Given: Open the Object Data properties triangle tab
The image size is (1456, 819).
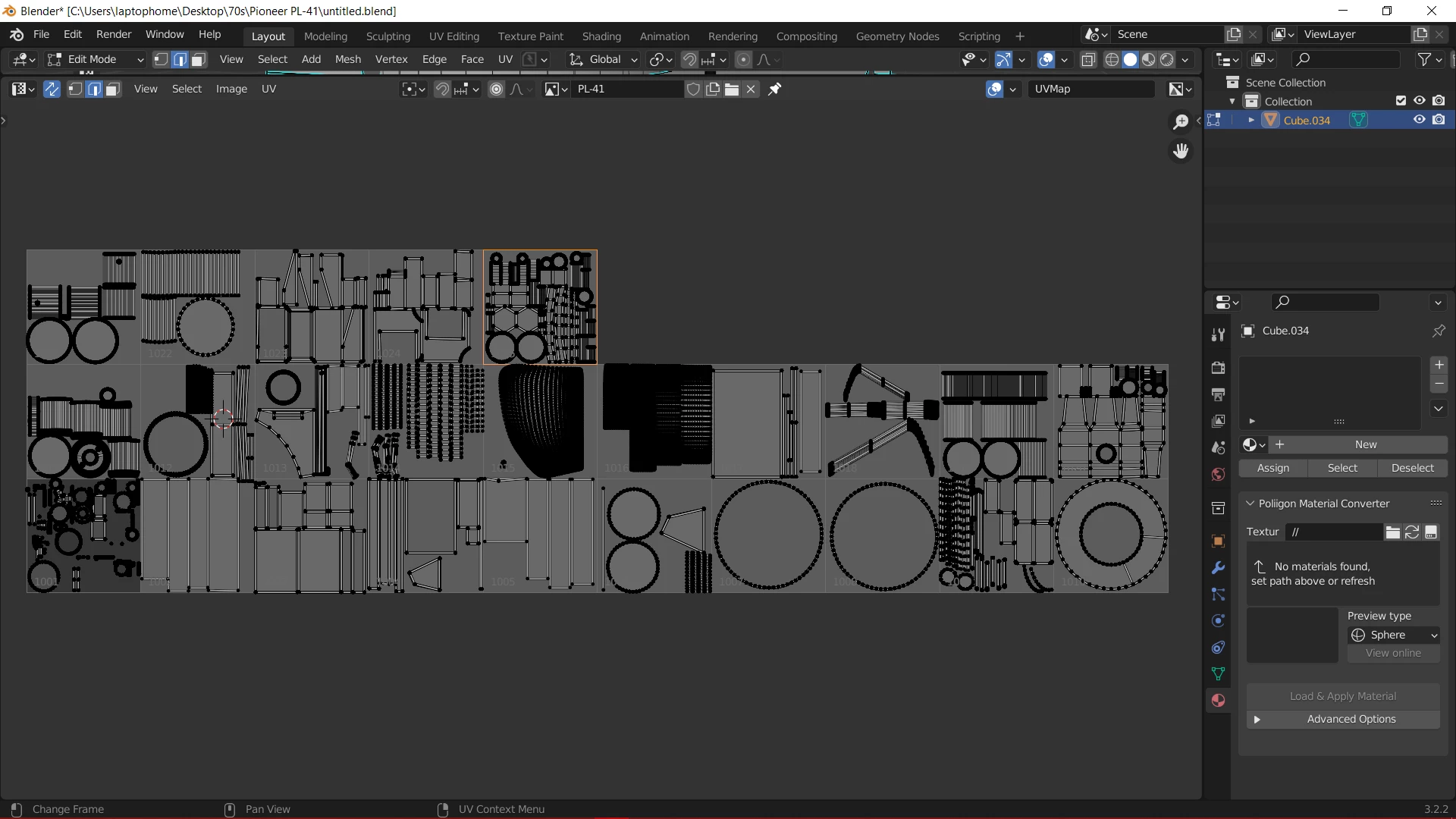Looking at the screenshot, I should 1218,674.
